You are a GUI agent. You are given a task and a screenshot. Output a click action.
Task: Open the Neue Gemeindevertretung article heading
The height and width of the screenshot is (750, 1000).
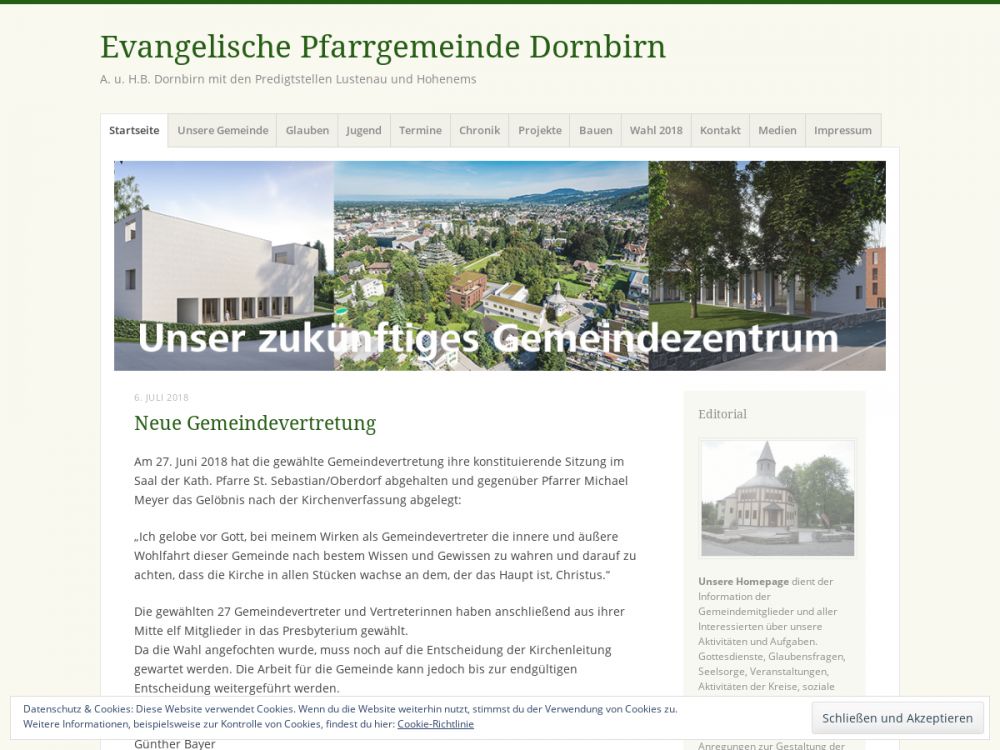coord(255,423)
